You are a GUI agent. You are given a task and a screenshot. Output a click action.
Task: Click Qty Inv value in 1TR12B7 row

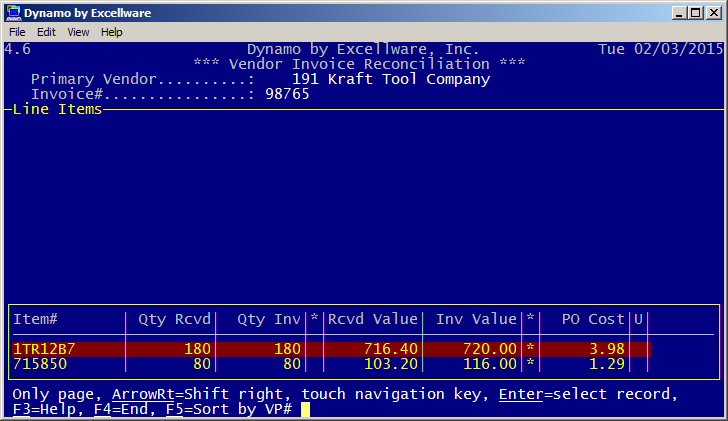(287, 349)
